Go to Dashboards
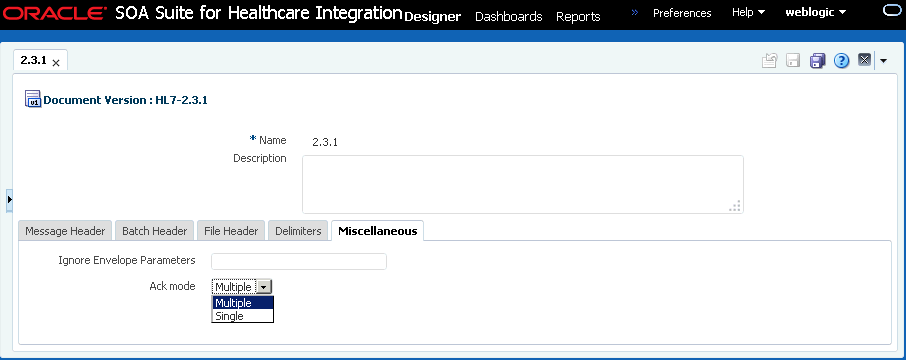Image resolution: width=906 pixels, height=360 pixels. pos(508,17)
